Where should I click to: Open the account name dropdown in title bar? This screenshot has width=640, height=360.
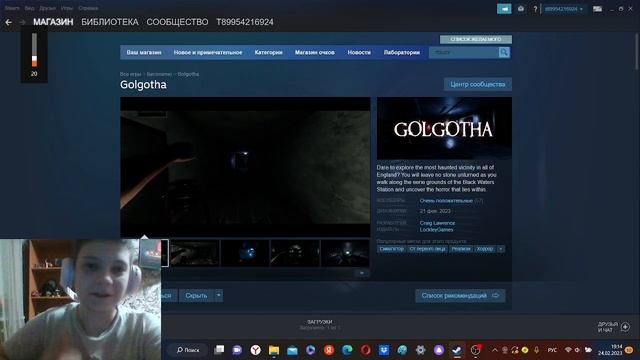tap(564, 9)
